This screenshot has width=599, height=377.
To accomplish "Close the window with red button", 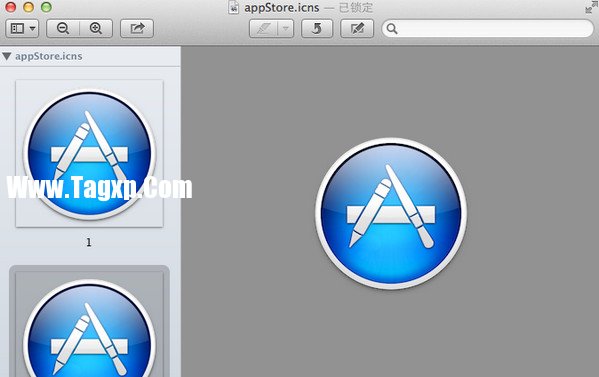I will click(10, 7).
